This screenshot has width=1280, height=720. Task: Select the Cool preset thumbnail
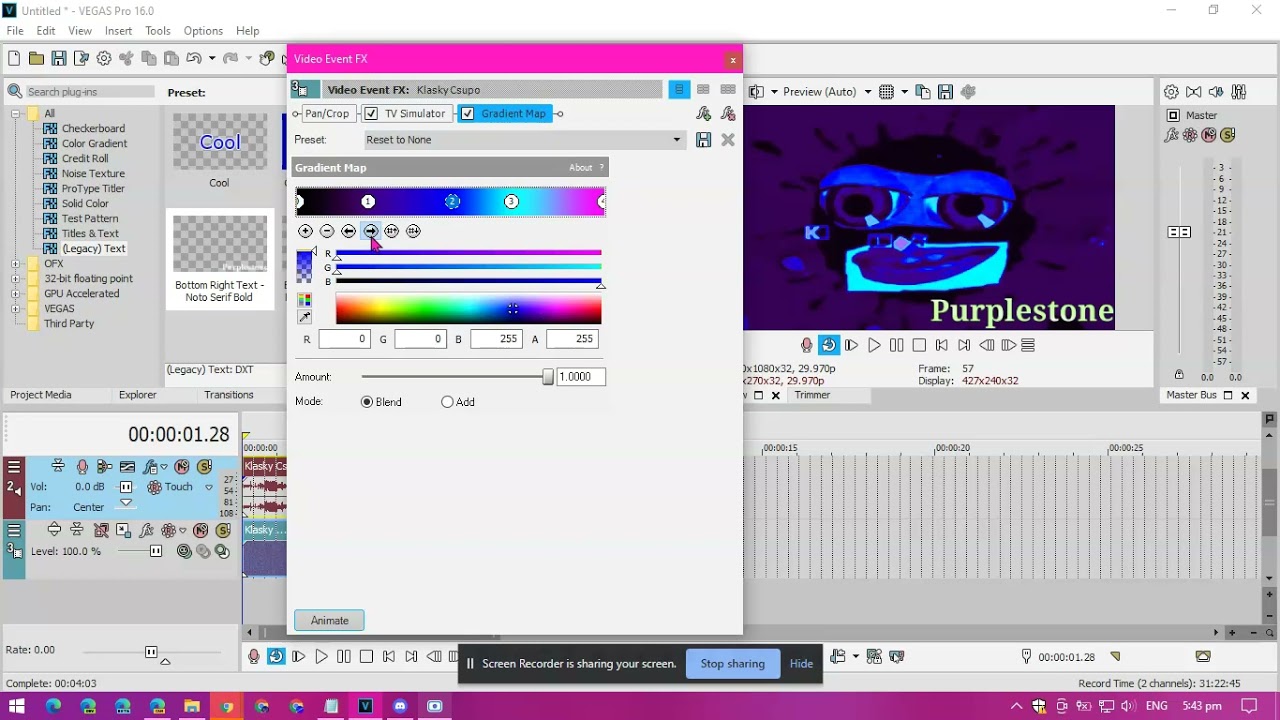coord(220,143)
